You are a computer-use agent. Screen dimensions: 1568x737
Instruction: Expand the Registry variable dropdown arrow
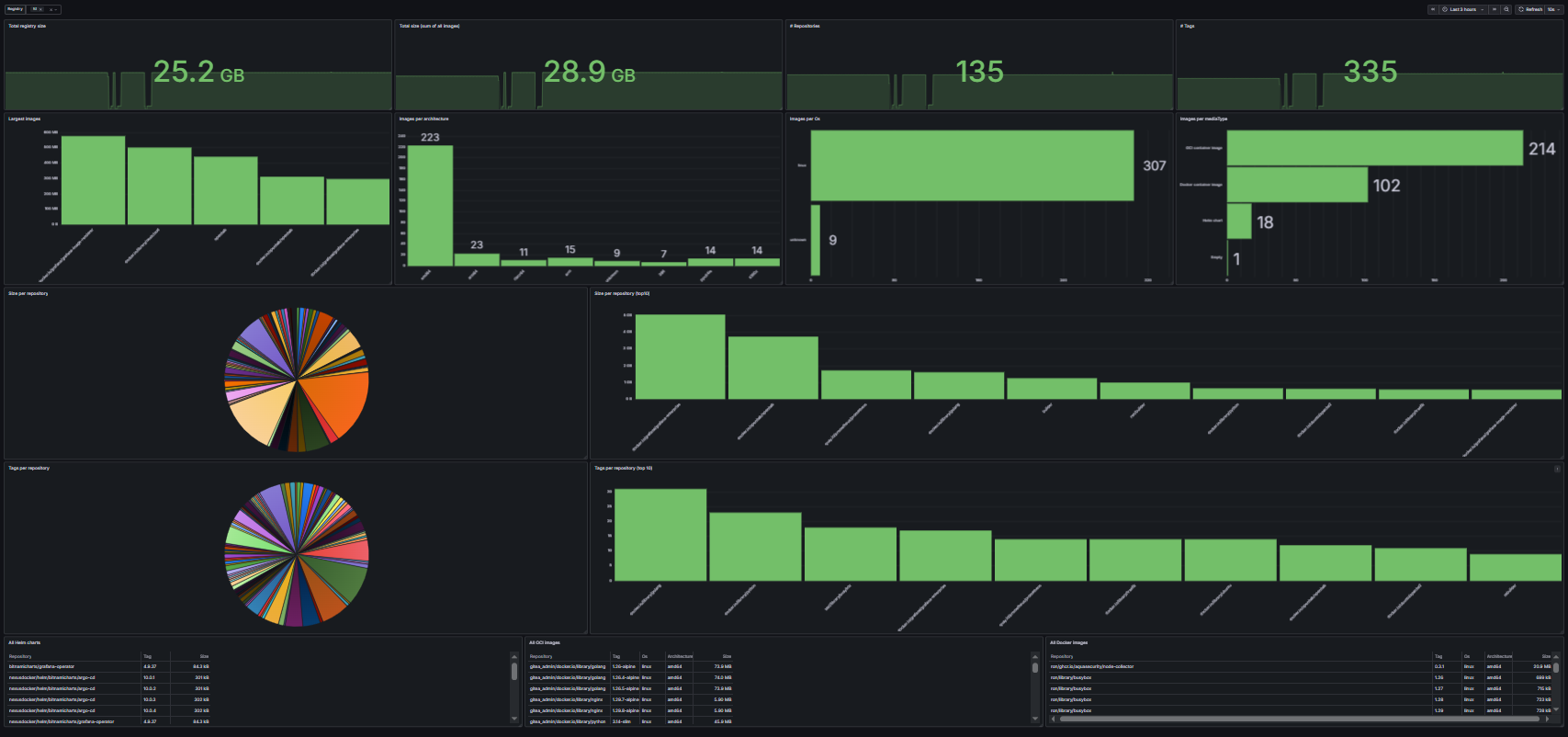click(x=56, y=9)
